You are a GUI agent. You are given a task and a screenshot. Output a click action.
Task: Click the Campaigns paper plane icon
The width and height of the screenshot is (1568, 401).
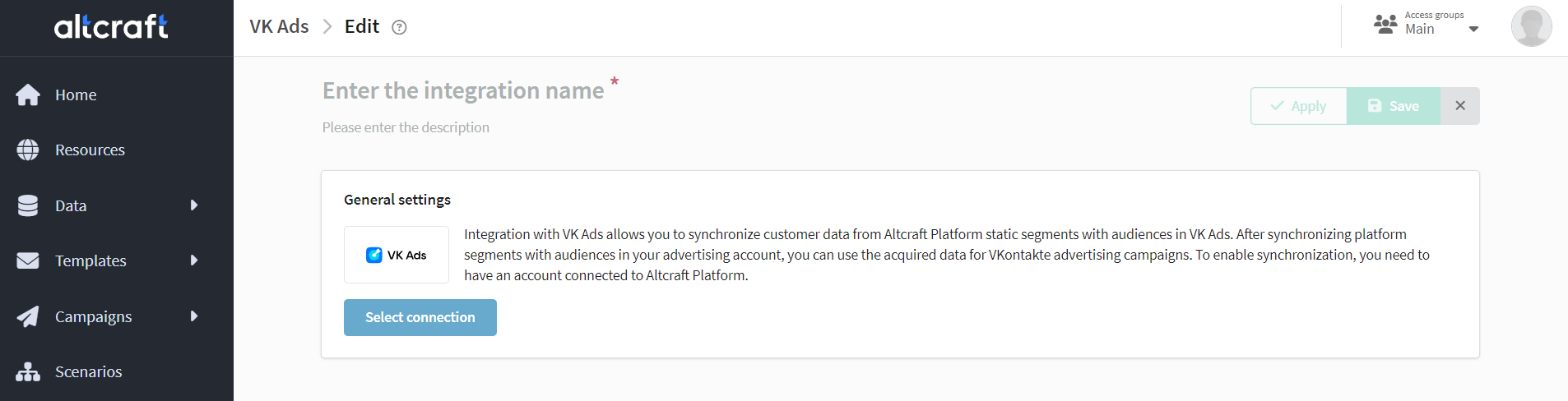tap(28, 316)
